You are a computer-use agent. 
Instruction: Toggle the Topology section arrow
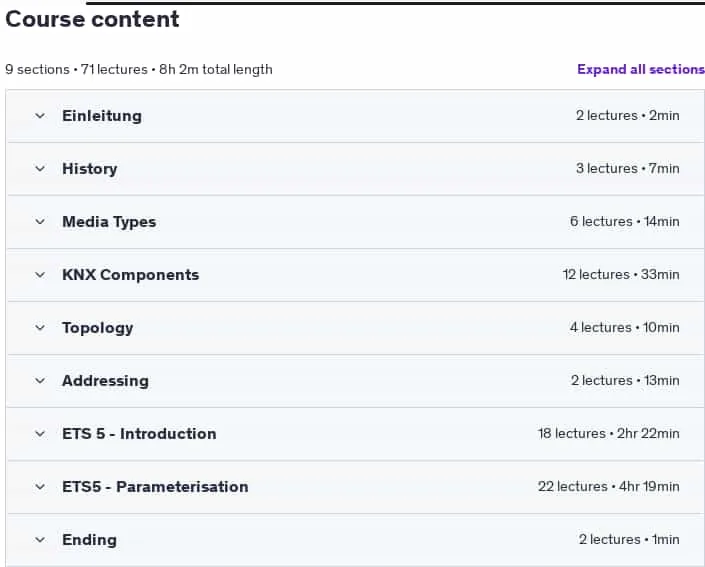(x=40, y=328)
